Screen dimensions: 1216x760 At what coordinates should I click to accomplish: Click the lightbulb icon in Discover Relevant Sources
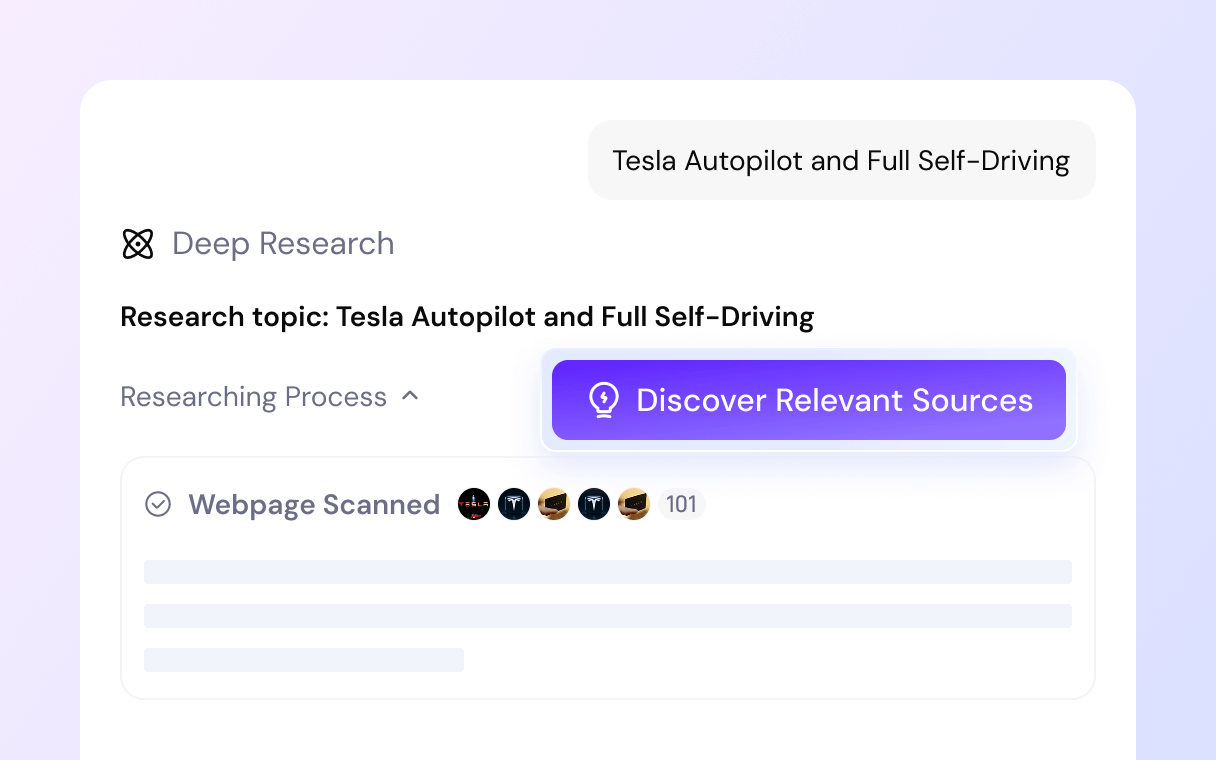tap(603, 400)
